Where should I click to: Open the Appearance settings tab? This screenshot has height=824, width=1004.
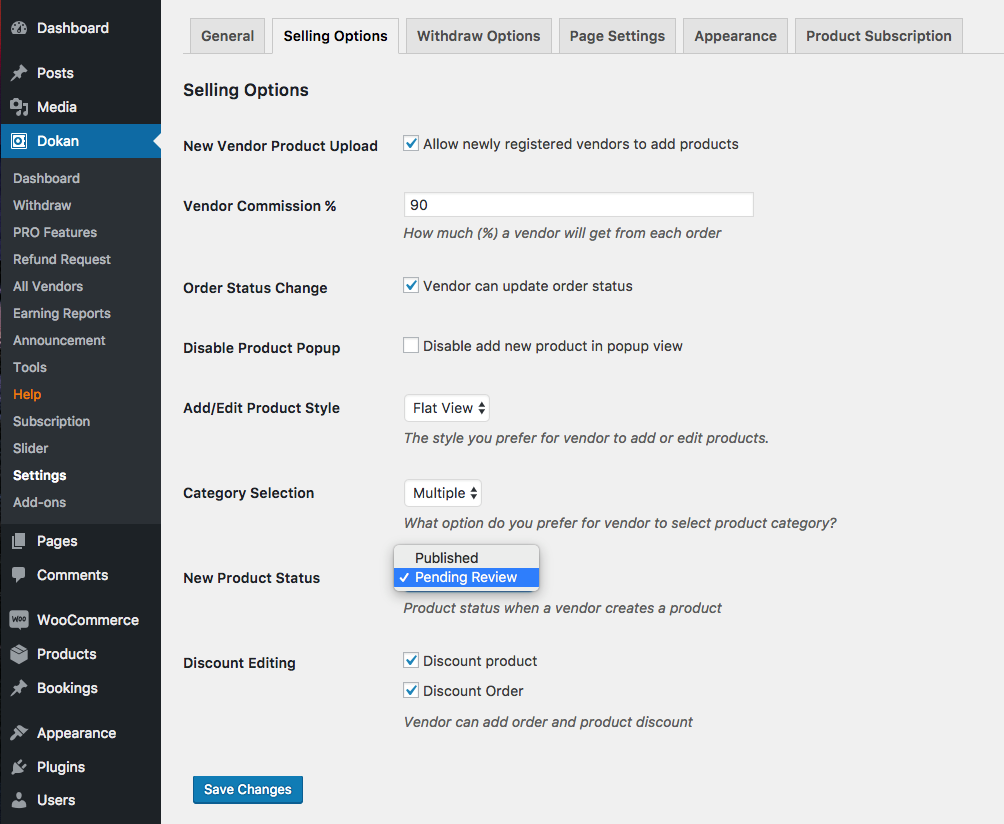pos(735,36)
